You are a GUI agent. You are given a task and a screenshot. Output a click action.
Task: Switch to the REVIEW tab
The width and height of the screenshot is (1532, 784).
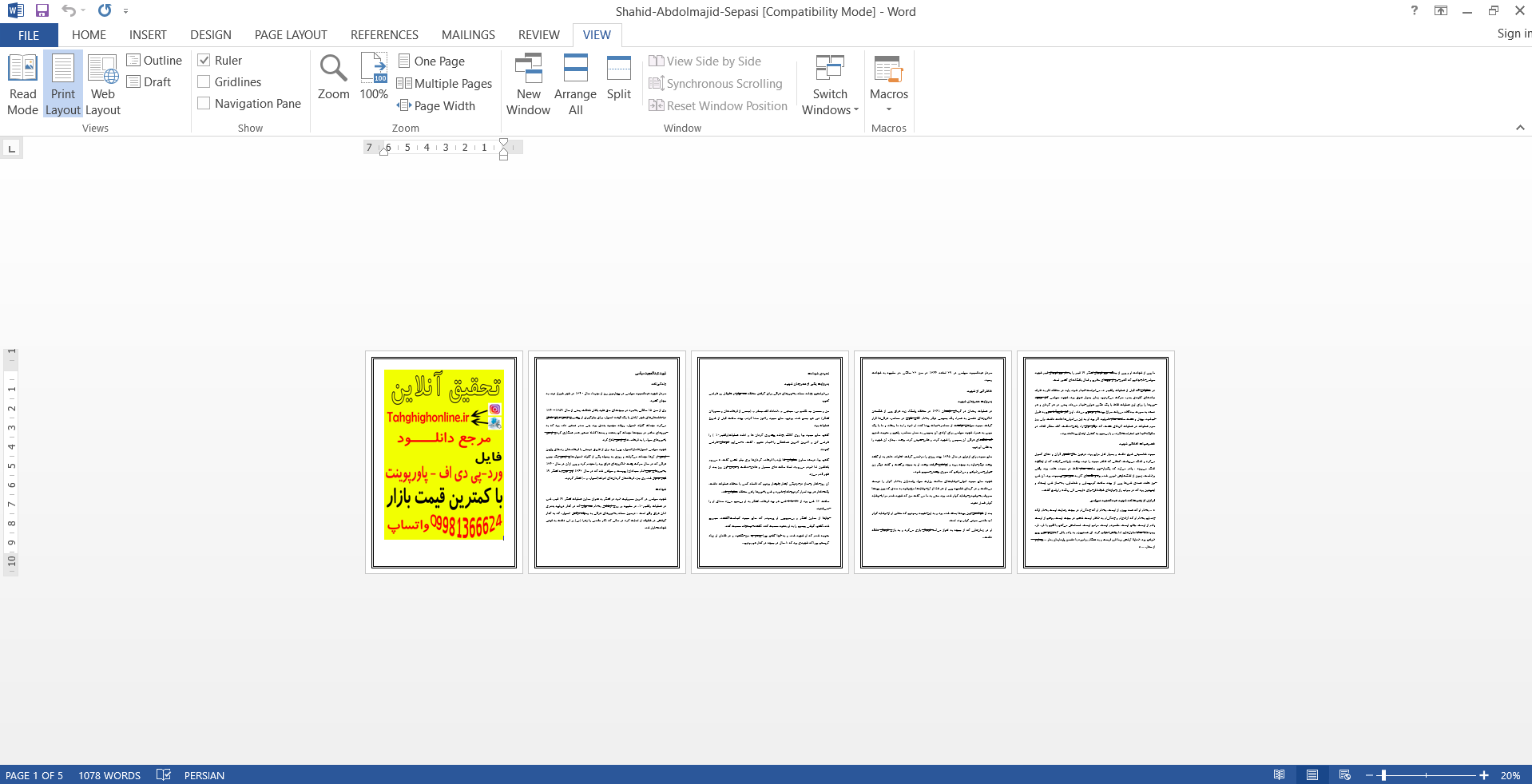[538, 35]
